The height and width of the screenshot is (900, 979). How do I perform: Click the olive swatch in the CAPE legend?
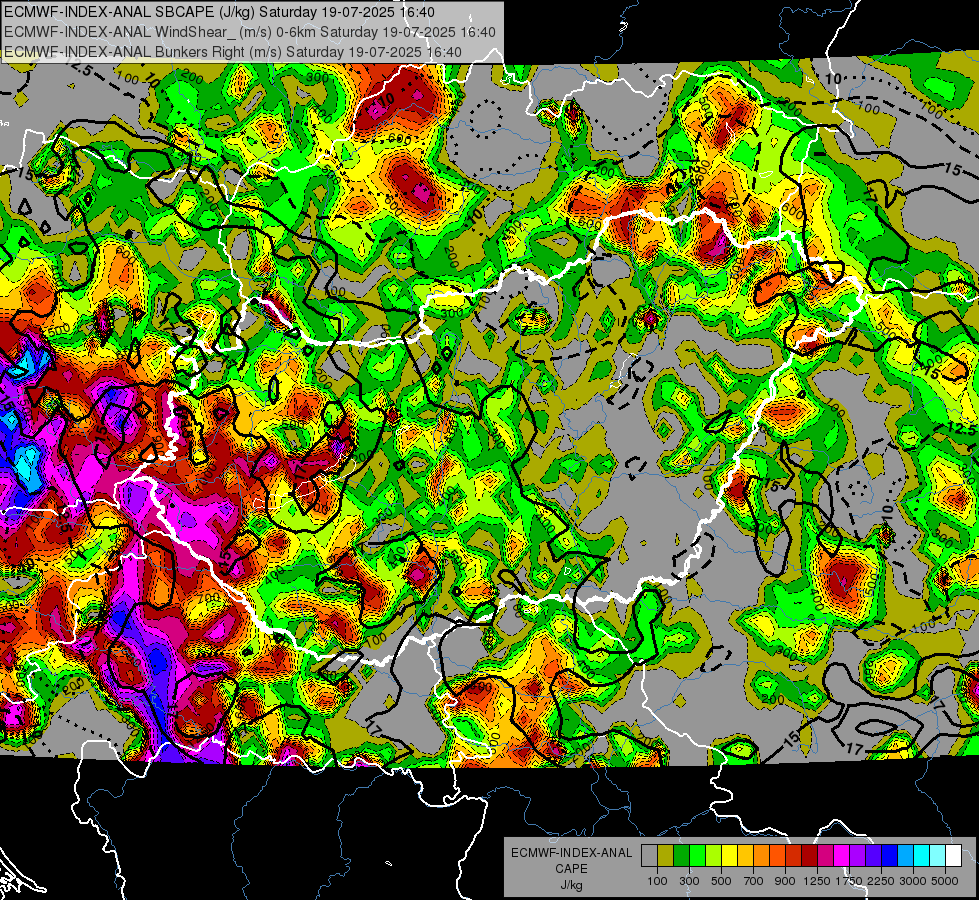(666, 856)
